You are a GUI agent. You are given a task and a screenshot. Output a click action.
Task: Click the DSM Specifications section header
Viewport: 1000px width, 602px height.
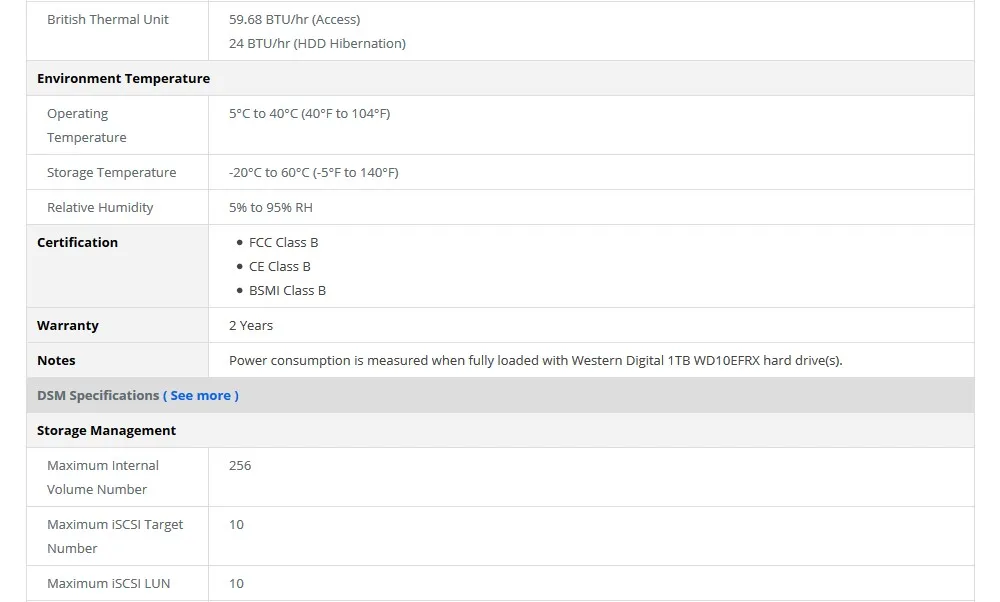click(98, 396)
